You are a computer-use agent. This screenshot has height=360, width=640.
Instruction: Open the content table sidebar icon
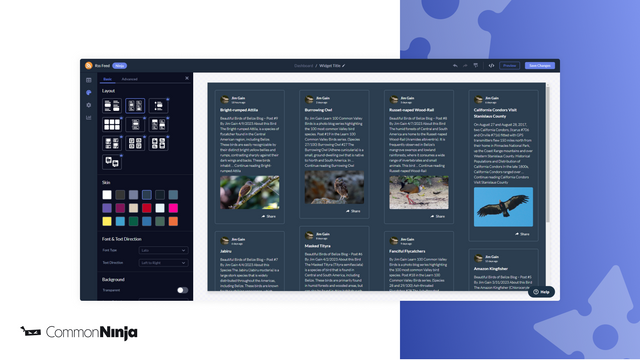click(x=89, y=80)
